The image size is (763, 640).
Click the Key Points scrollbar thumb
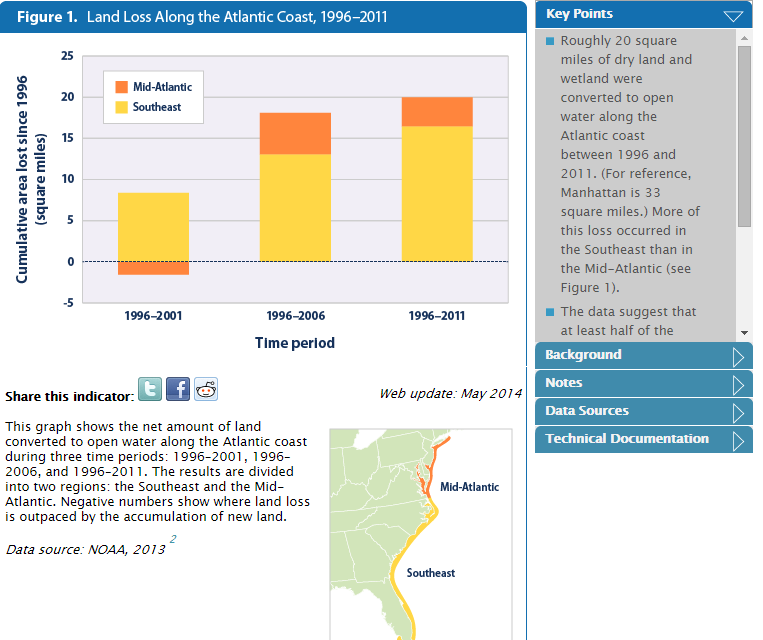click(x=743, y=135)
